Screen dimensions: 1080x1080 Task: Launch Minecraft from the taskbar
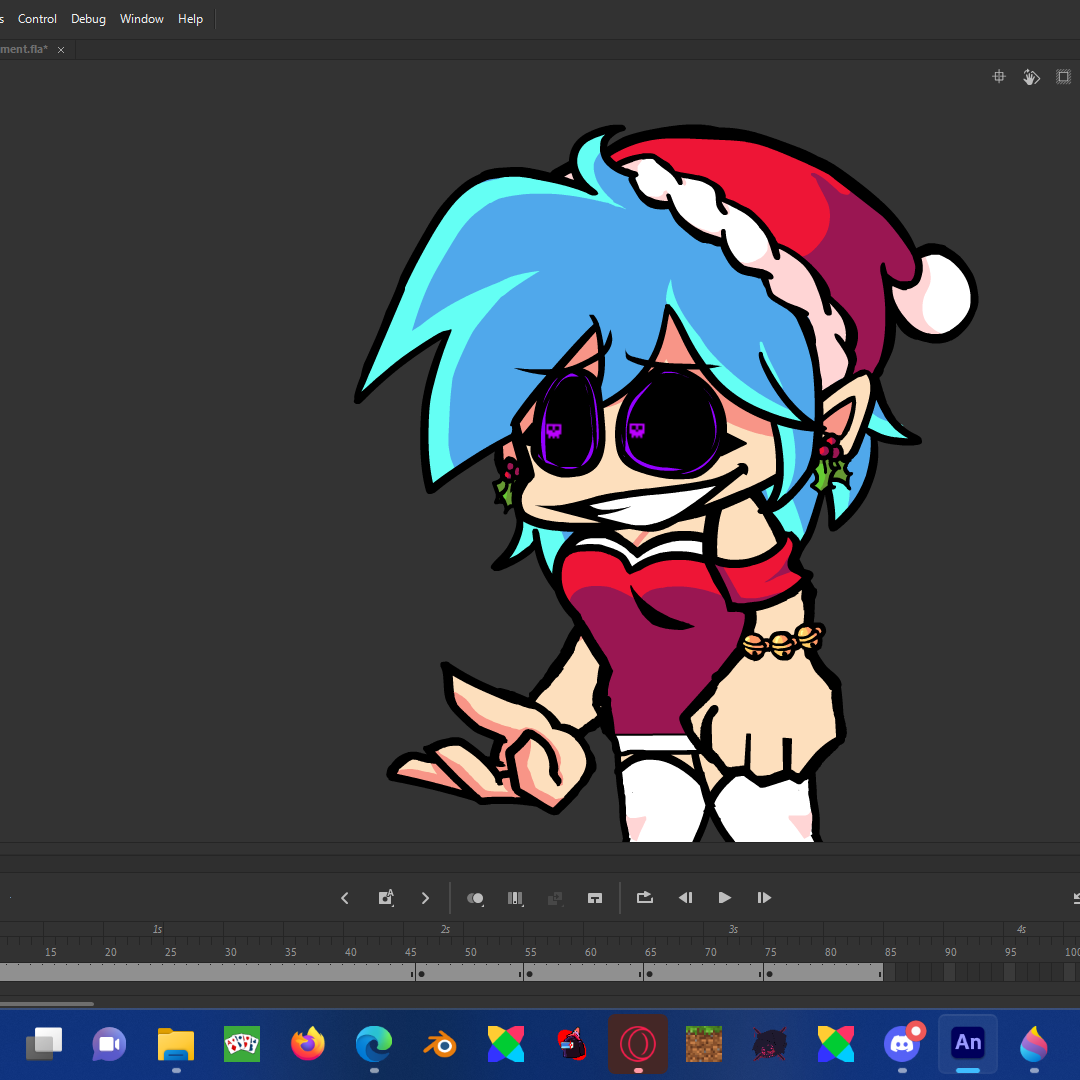click(x=703, y=1044)
